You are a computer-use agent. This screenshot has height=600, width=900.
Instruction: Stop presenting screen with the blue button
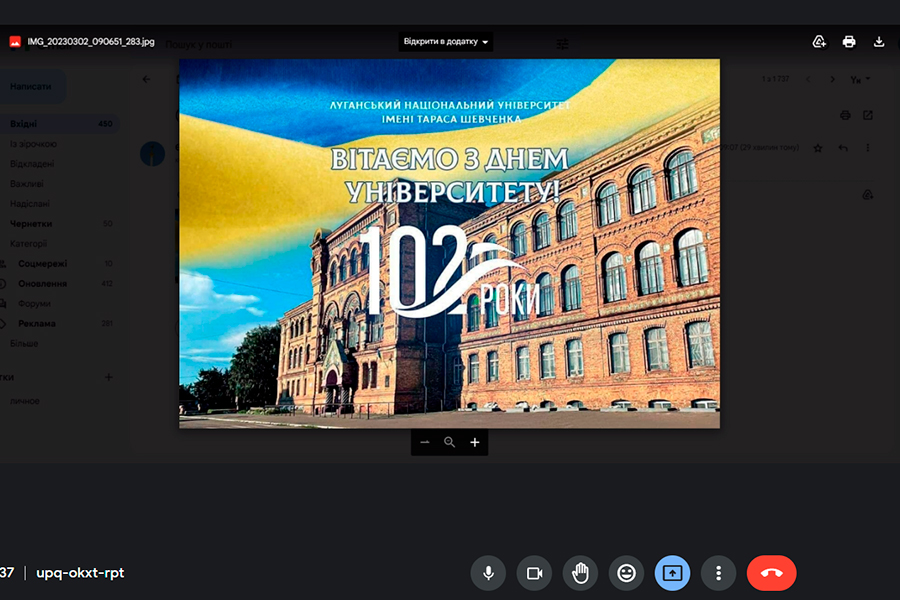pyautogui.click(x=672, y=573)
